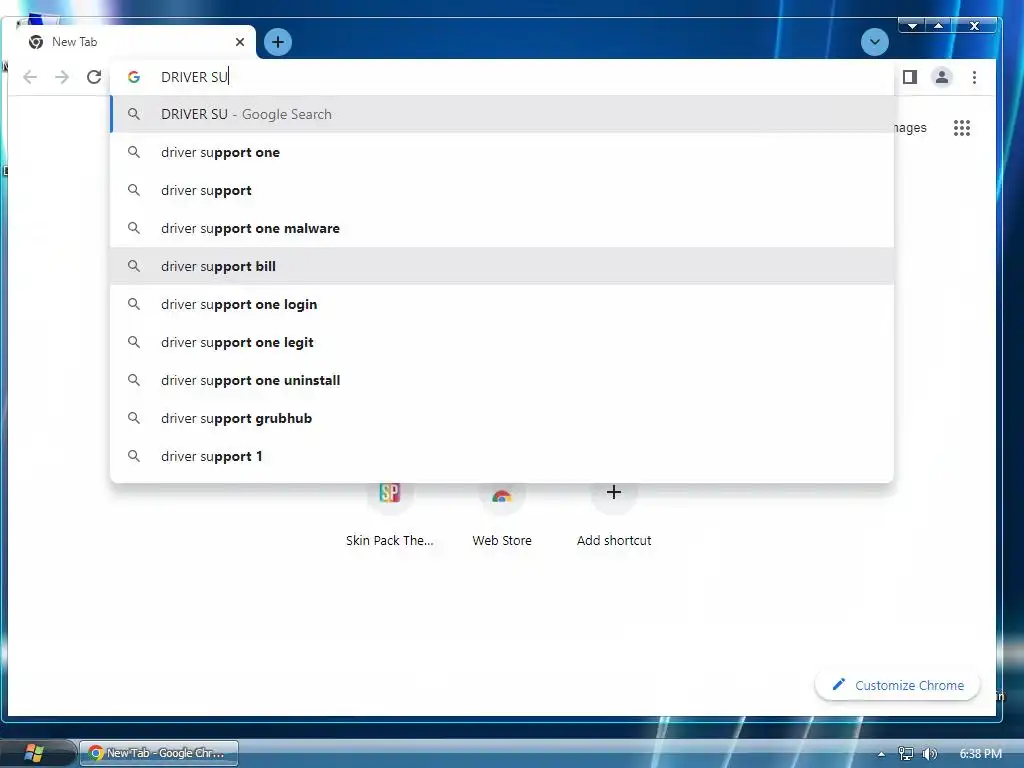Select the 'driver support one' suggestion

click(502, 152)
